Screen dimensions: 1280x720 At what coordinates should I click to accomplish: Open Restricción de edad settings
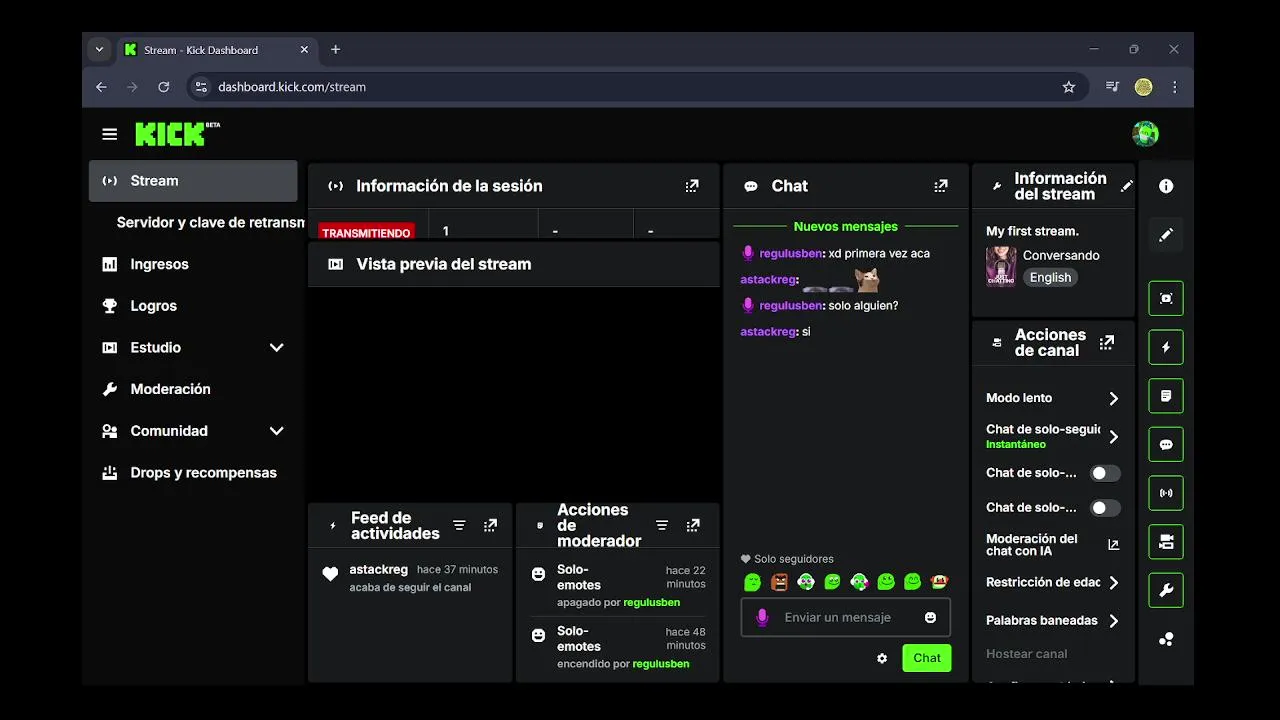point(1053,582)
